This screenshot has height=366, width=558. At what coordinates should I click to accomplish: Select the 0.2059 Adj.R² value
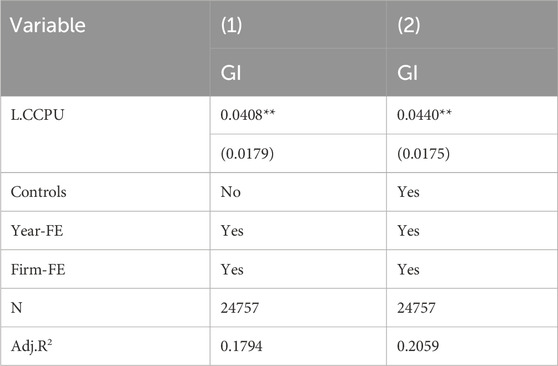click(418, 346)
